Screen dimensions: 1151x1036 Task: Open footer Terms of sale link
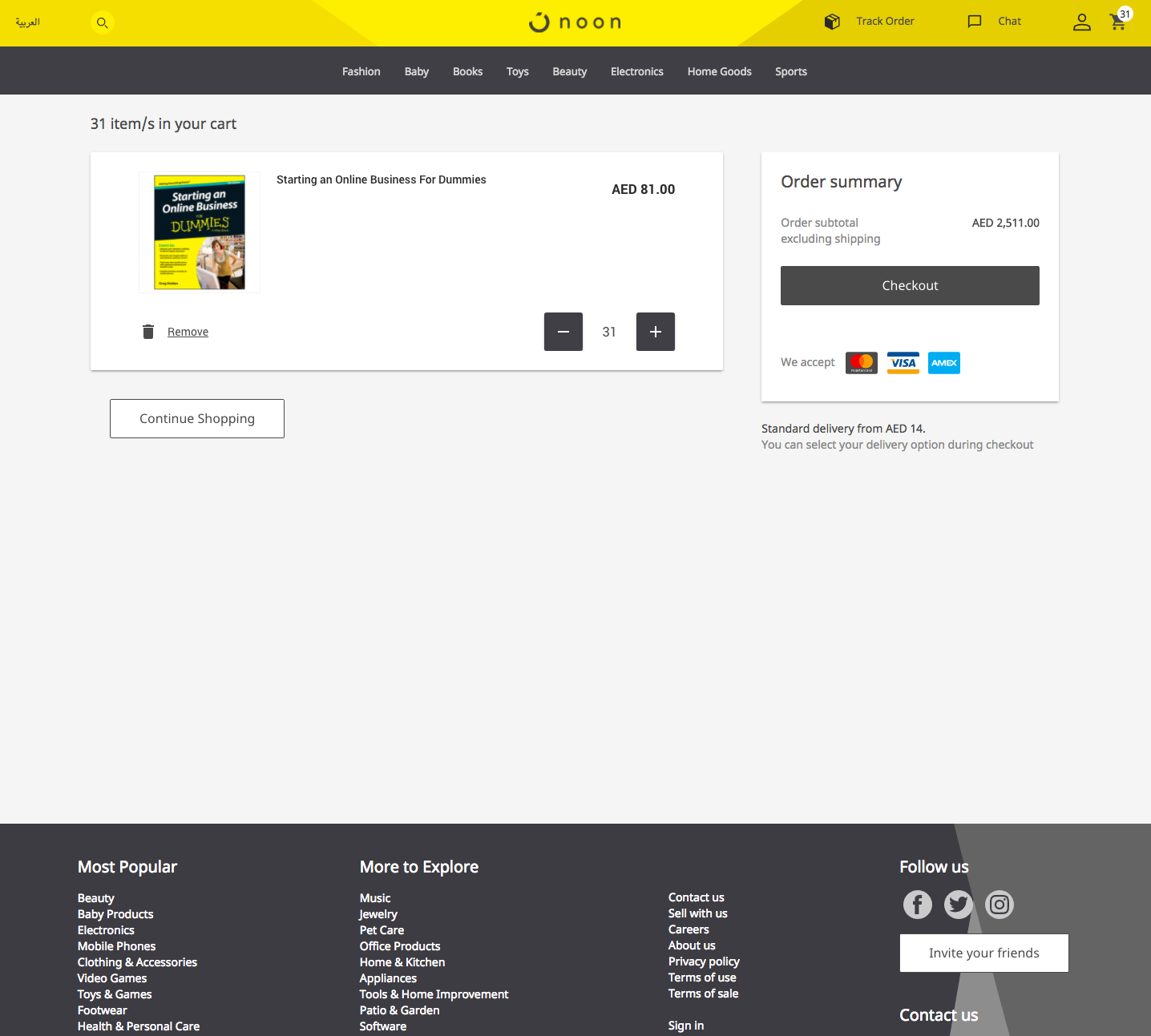click(704, 994)
